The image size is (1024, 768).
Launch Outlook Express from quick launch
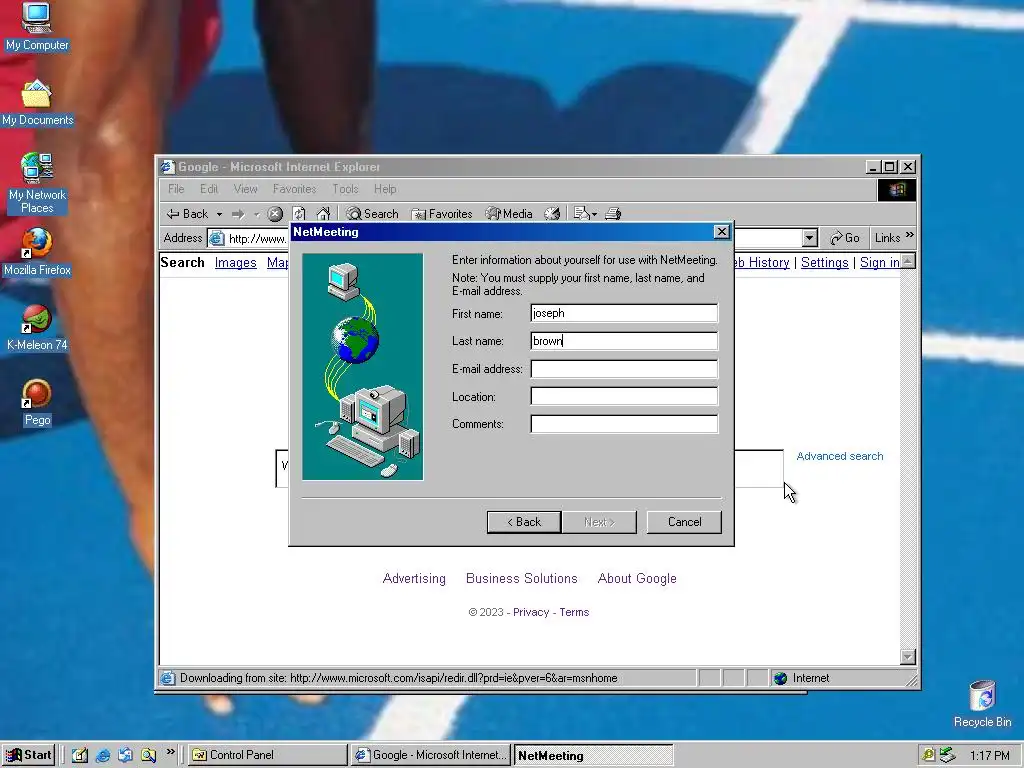coord(125,755)
